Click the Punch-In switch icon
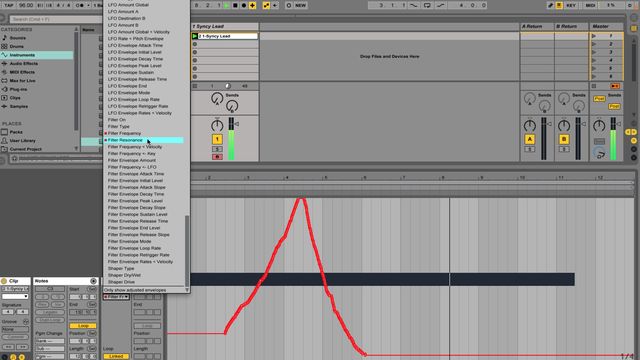This screenshot has width=640, height=360. 414,5
